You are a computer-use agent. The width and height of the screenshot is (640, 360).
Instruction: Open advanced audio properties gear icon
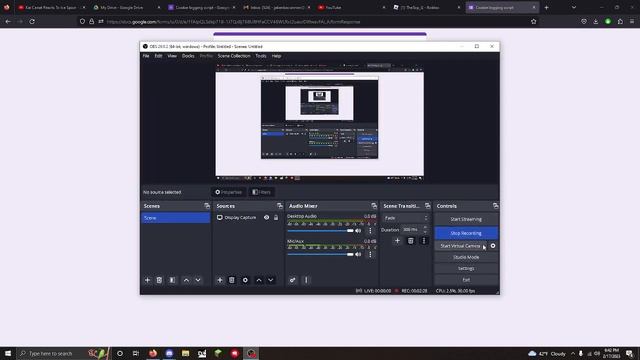coord(292,280)
